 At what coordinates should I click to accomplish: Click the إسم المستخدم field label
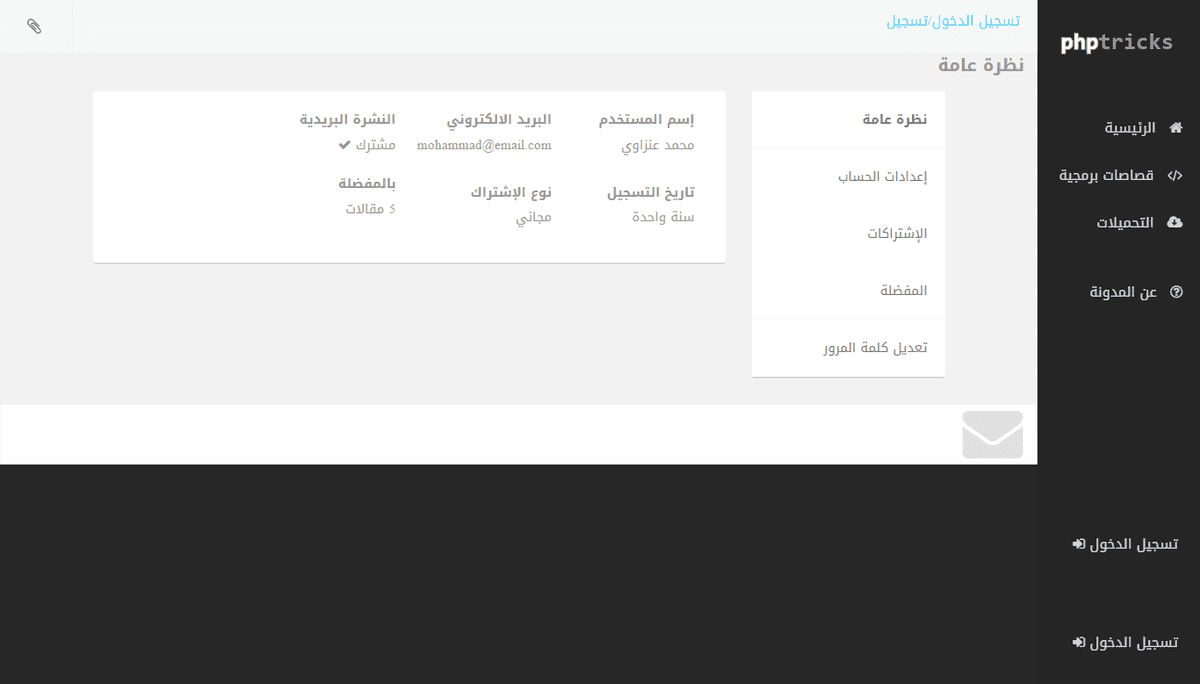(647, 120)
